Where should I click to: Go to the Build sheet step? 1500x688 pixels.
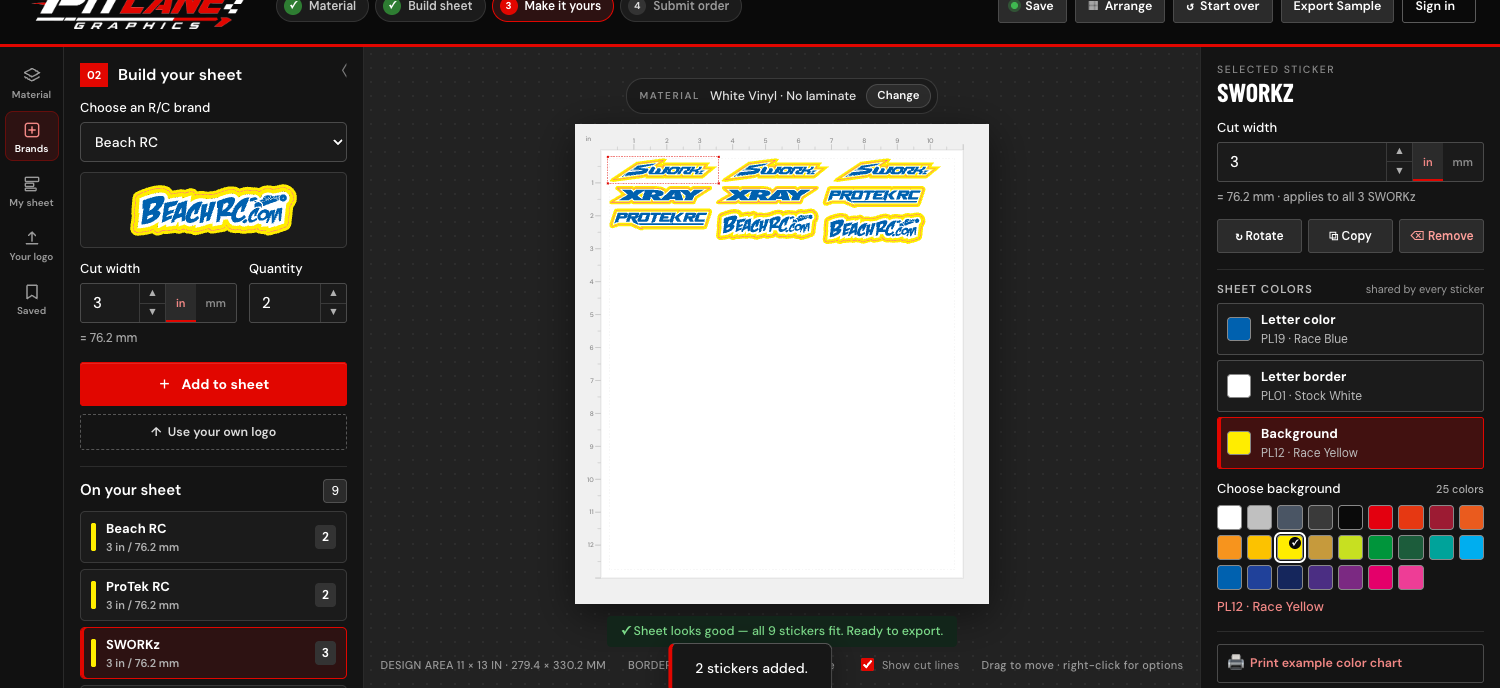pyautogui.click(x=431, y=6)
